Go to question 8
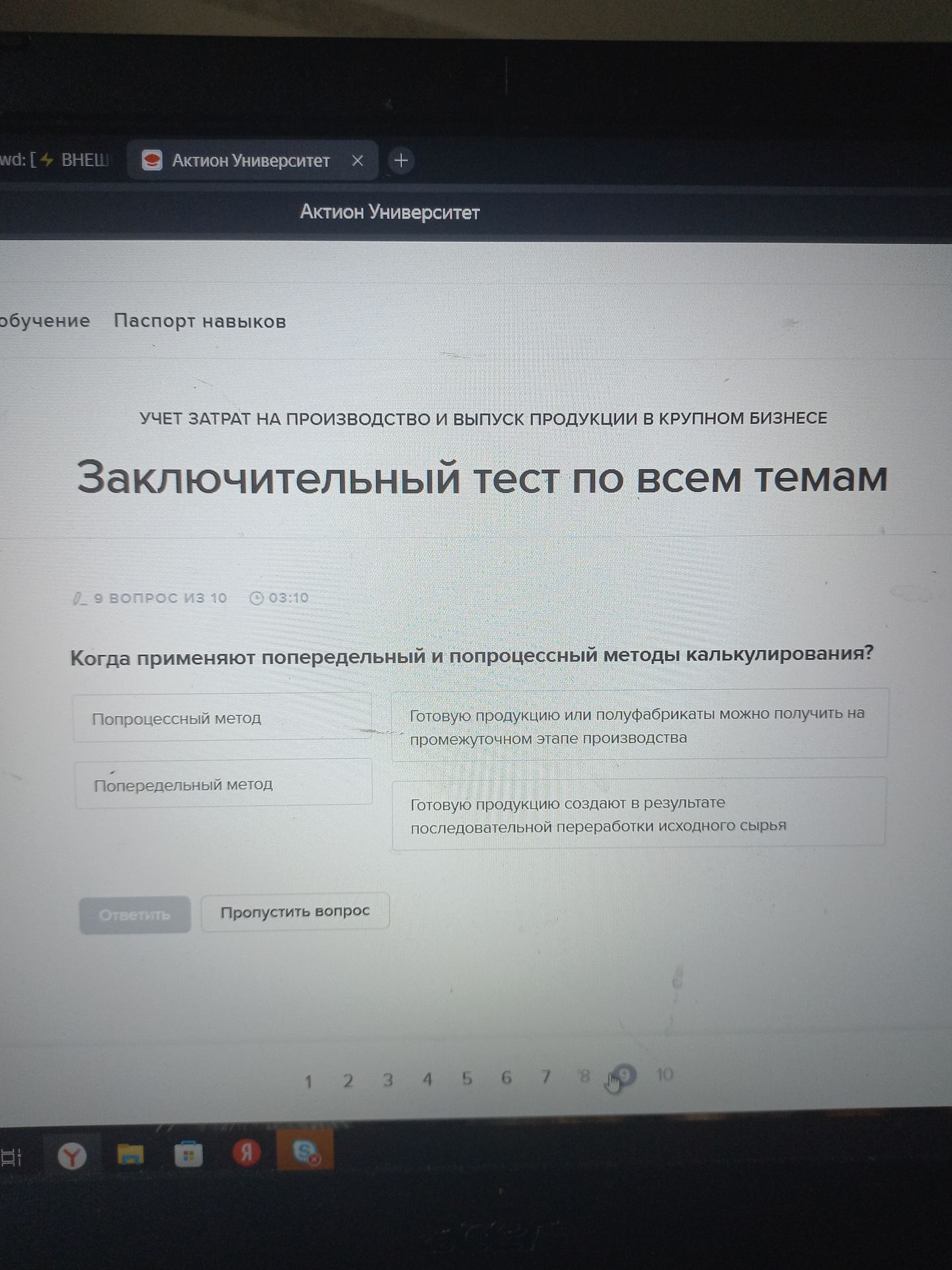Screen dimensions: 952x1270 (x=584, y=1077)
